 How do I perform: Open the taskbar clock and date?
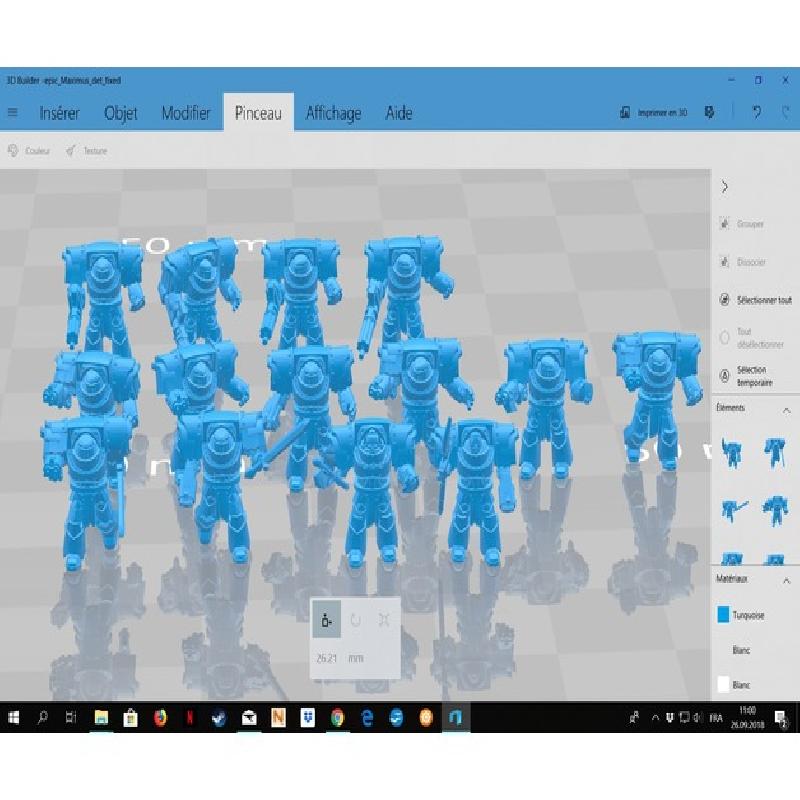tap(747, 718)
